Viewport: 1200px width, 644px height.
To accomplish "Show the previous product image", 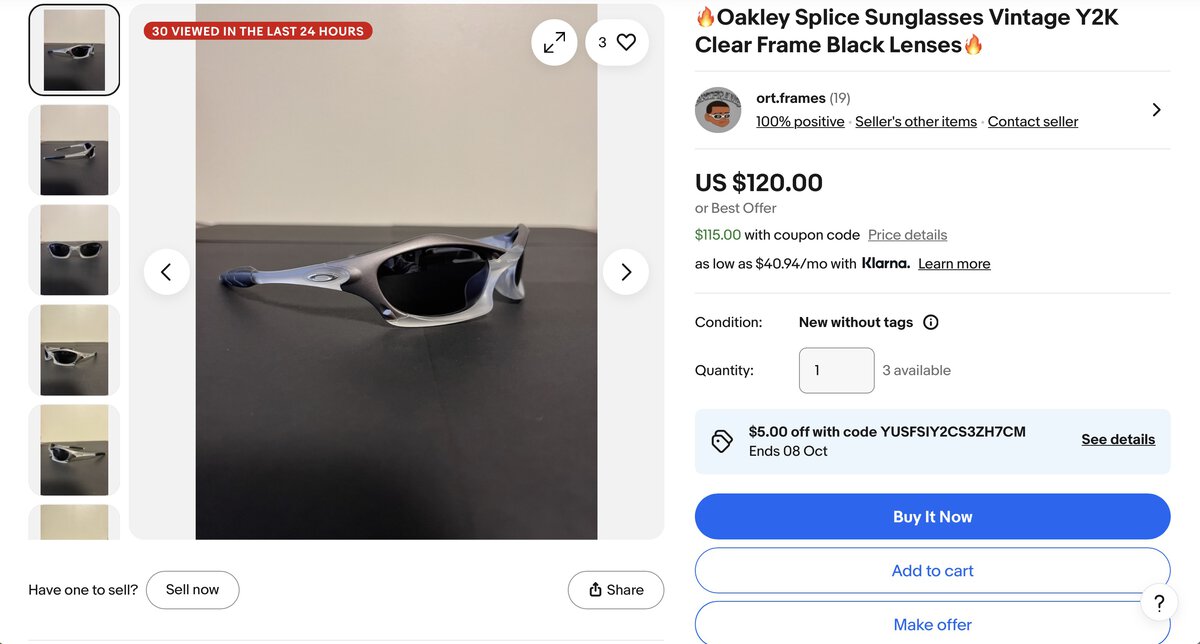I will tap(167, 272).
